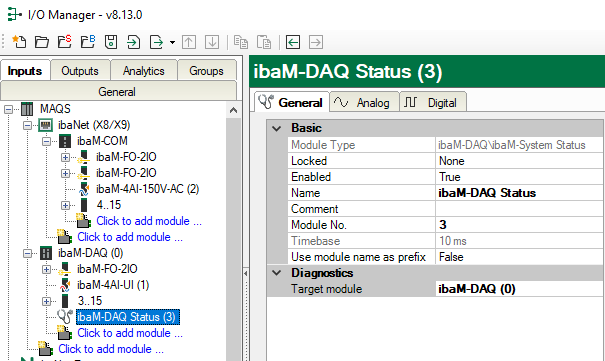Collapse the Basic property section
This screenshot has height=361, width=605.
click(x=277, y=128)
